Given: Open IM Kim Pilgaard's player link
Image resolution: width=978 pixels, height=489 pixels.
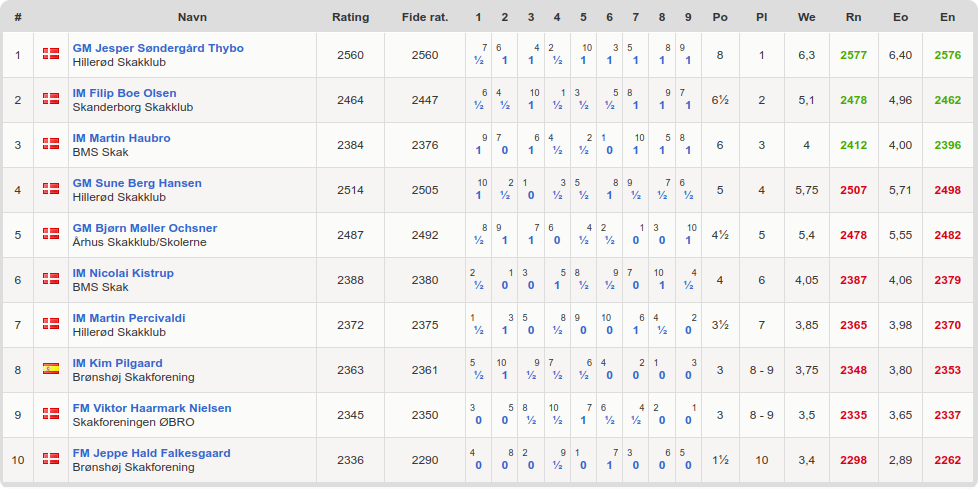Looking at the screenshot, I should coord(118,363).
